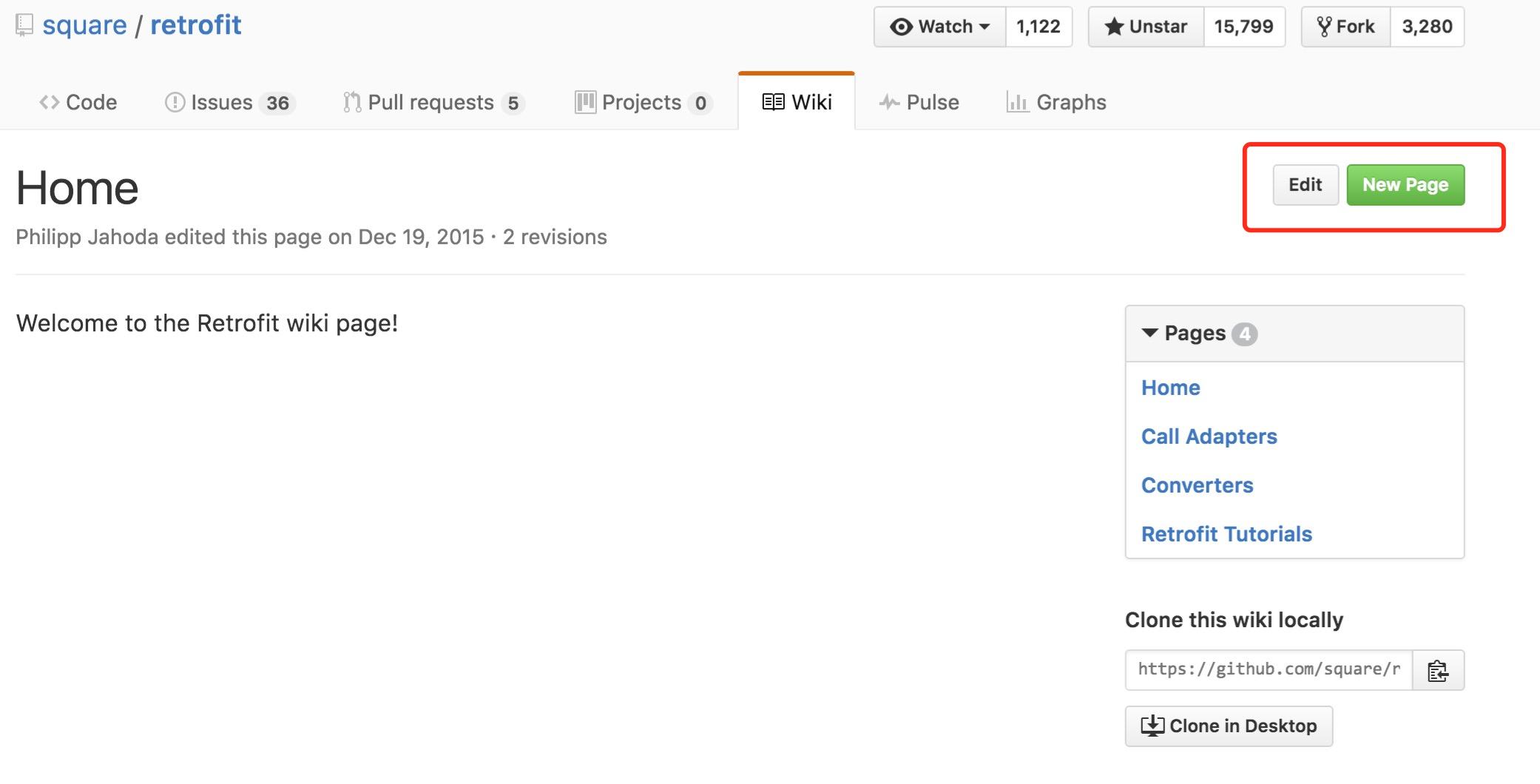Open the Call Adapters wiki page
The height and width of the screenshot is (784, 1540).
1209,436
